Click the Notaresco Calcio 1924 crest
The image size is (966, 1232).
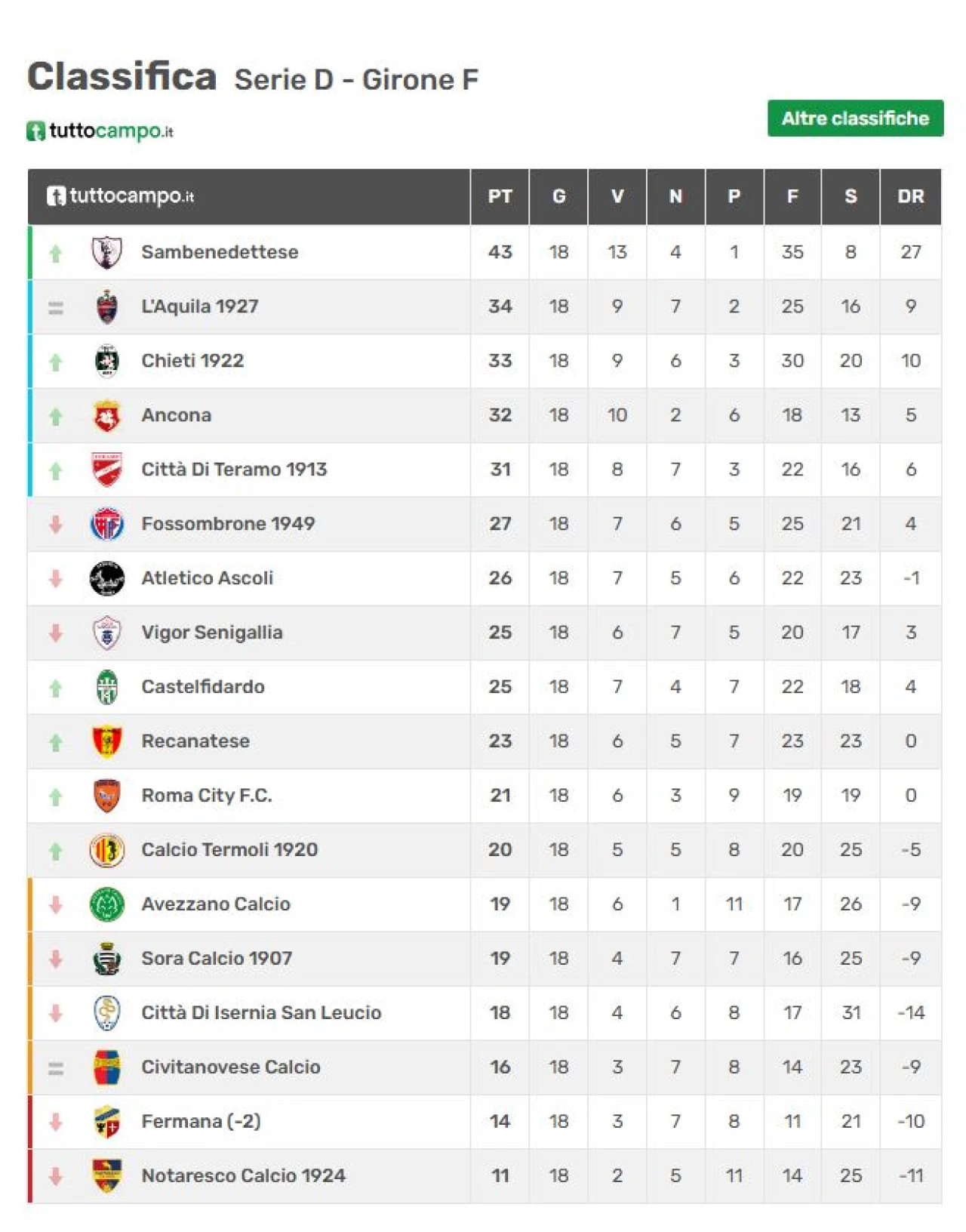[106, 1176]
